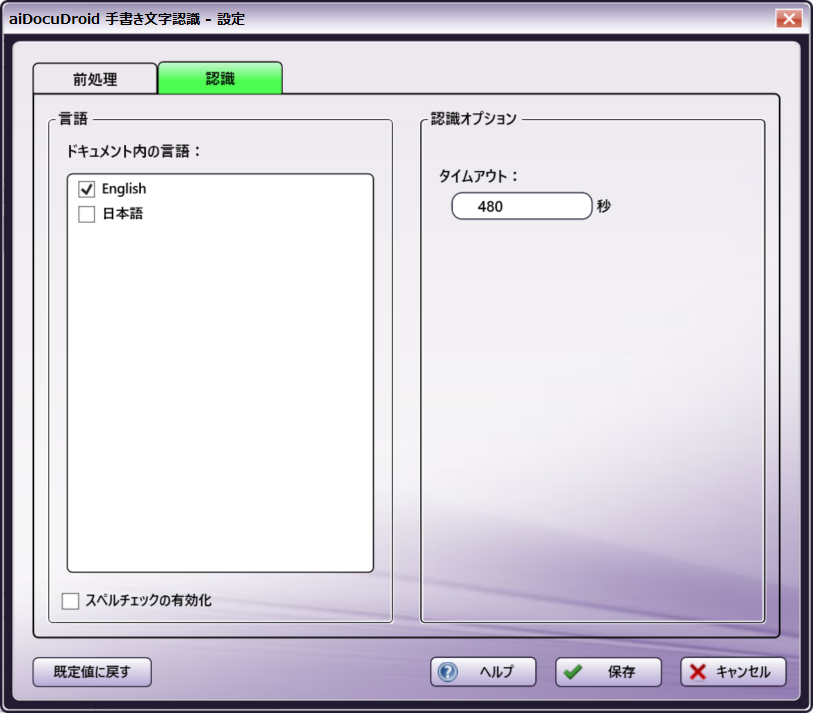Click the ドキュメント内の言語 label
The image size is (813, 713).
133,151
